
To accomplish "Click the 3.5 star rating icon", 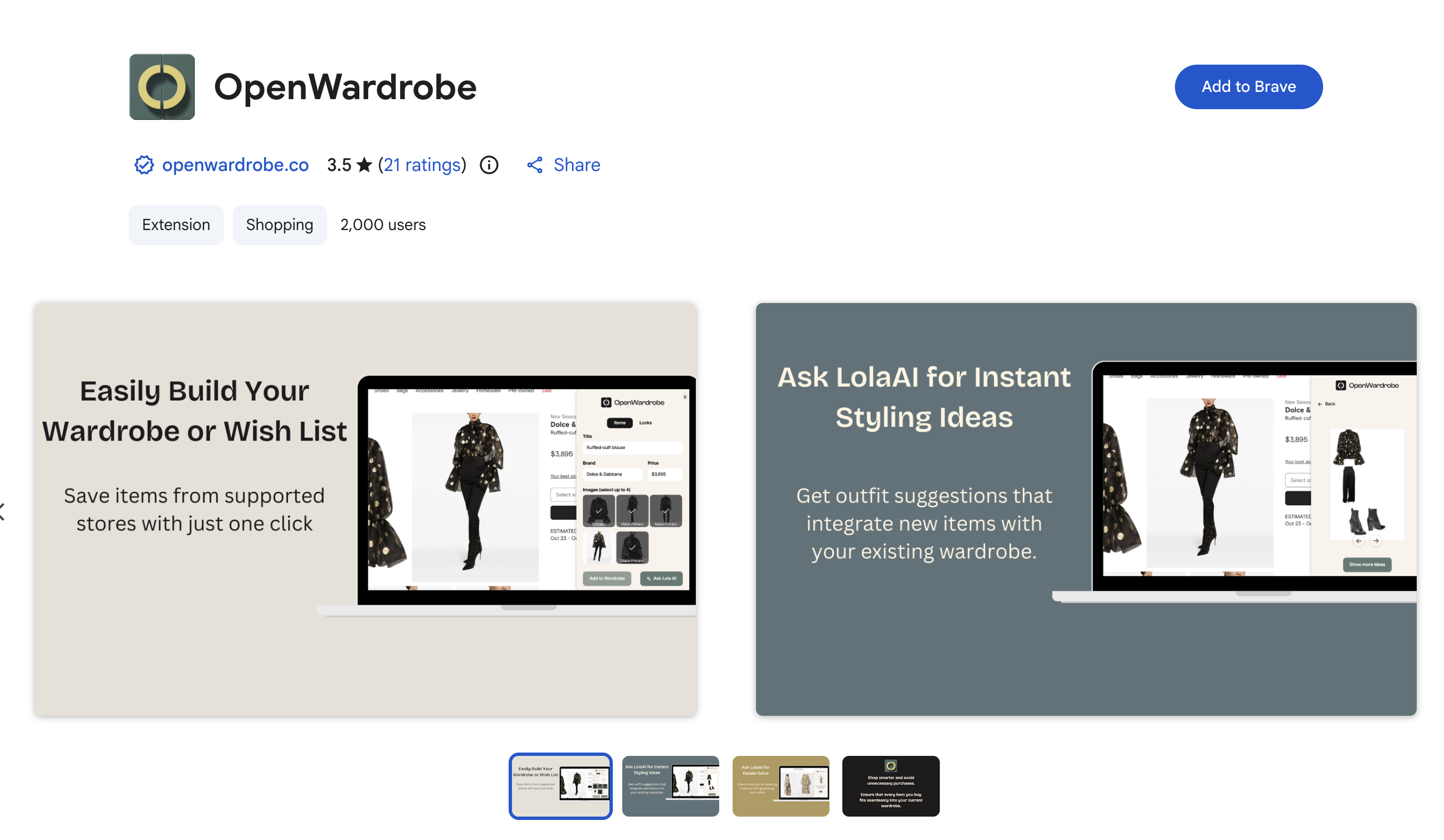I will [x=364, y=165].
